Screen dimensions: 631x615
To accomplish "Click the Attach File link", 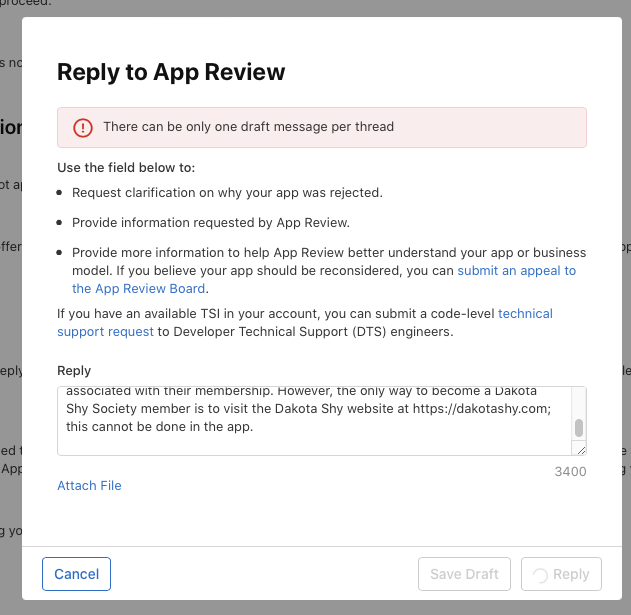I will tap(89, 486).
